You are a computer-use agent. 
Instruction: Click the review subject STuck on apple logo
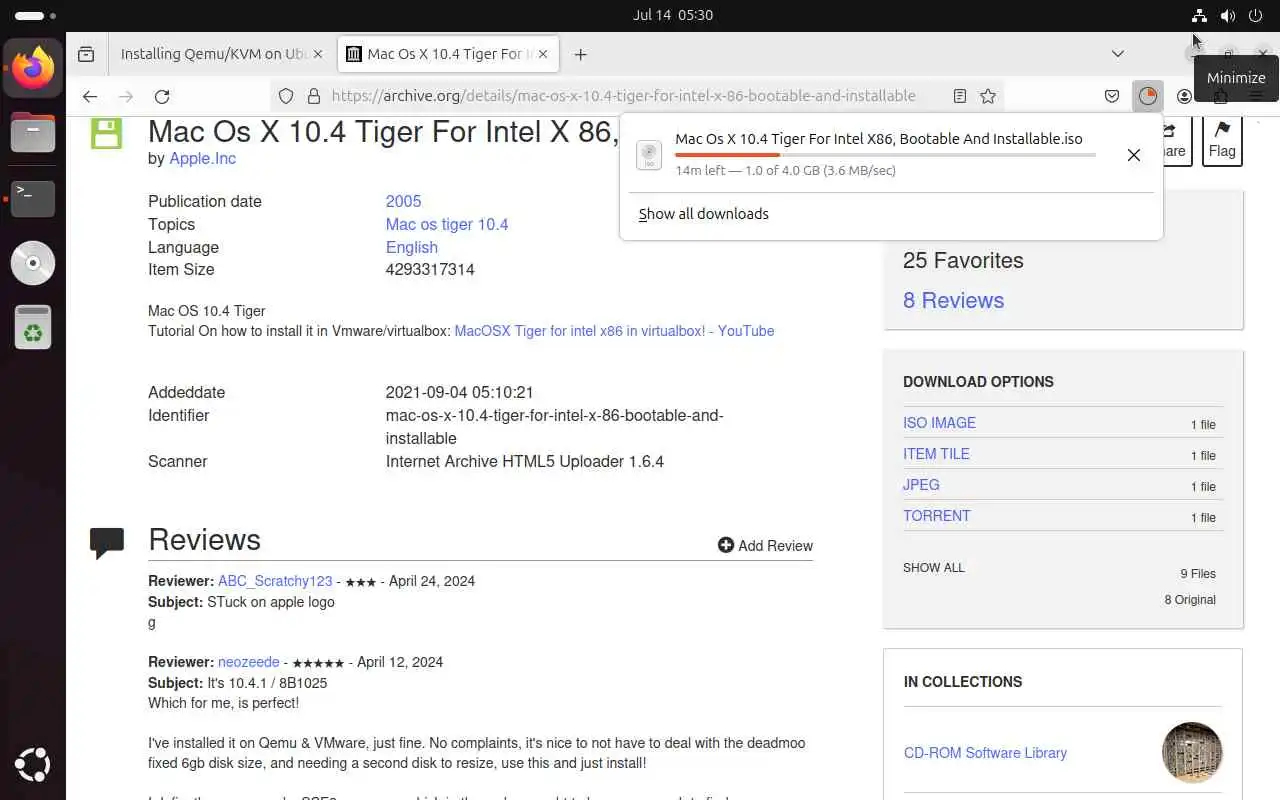[271, 602]
